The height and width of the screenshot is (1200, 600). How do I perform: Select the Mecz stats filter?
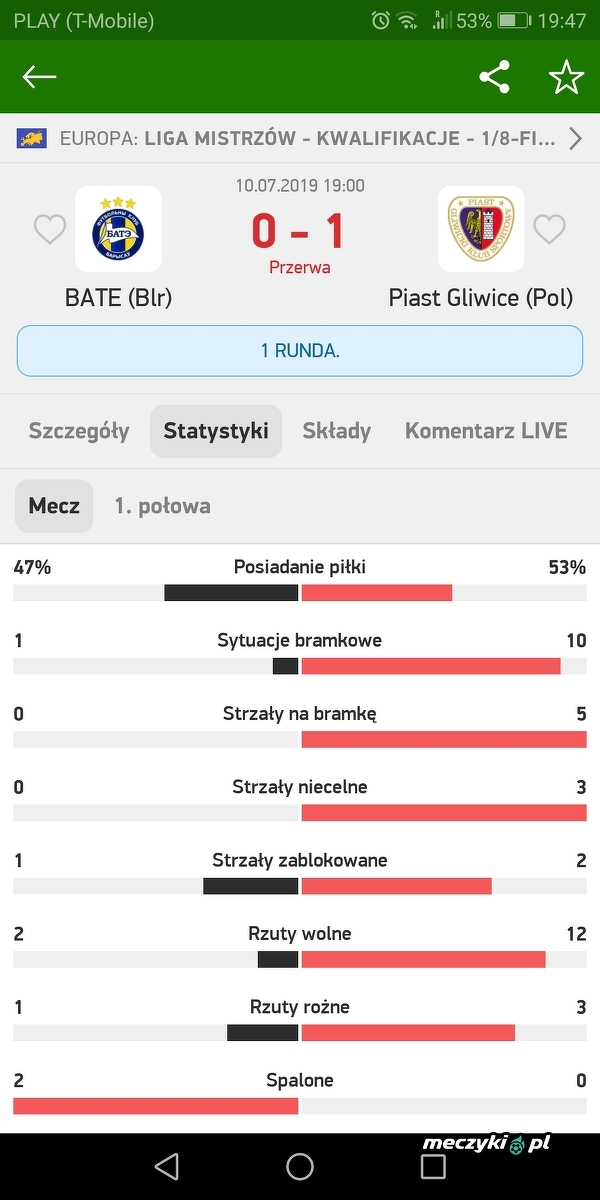(54, 506)
